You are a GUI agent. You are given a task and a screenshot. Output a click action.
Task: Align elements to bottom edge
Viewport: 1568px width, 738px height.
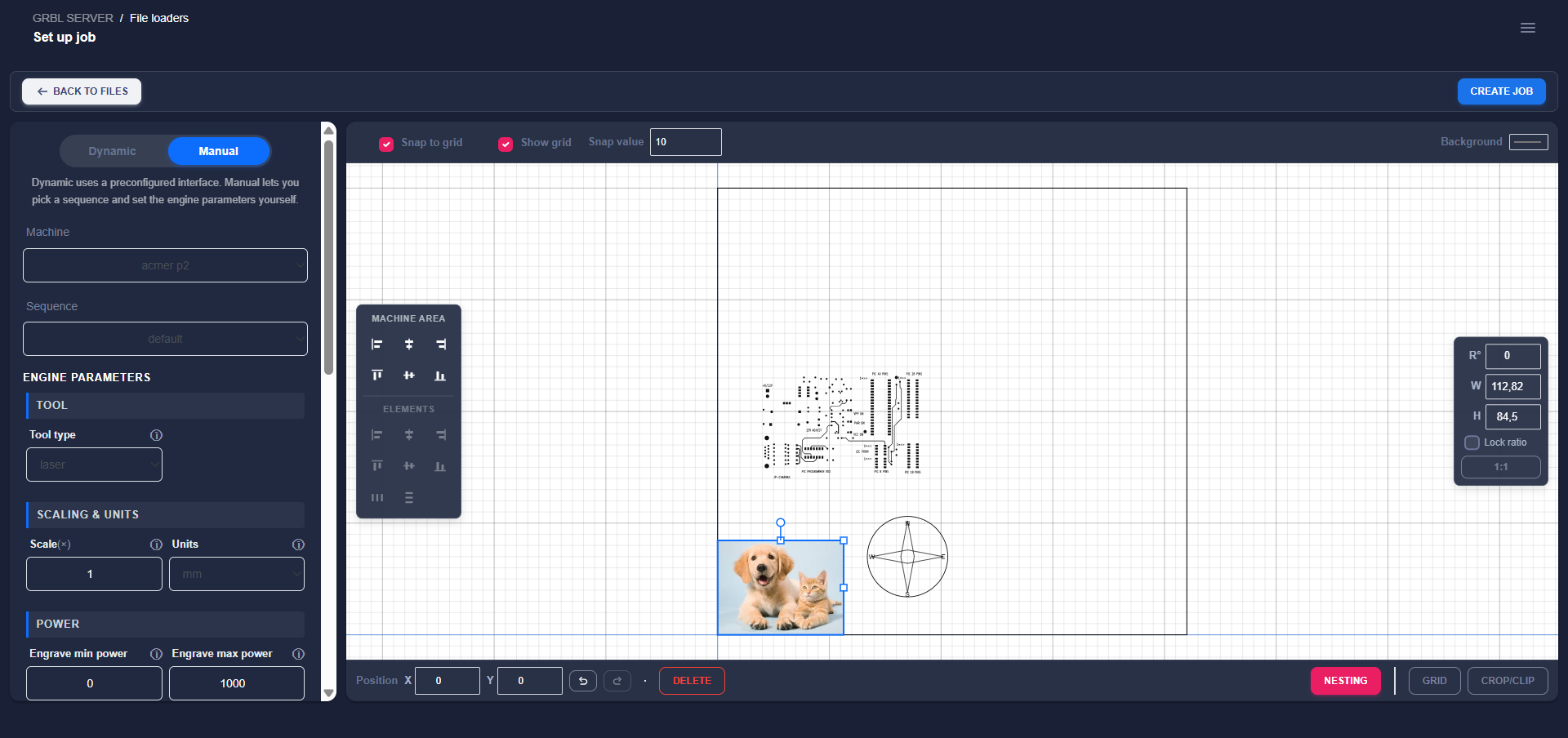point(441,466)
